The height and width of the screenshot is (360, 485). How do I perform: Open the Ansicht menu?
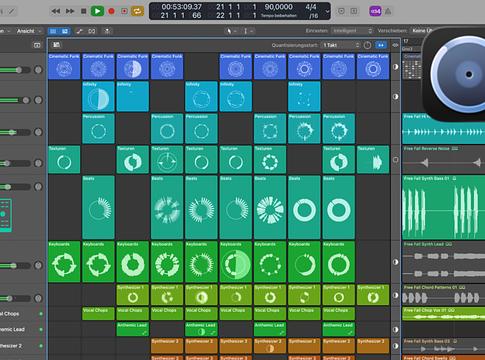tap(29, 31)
